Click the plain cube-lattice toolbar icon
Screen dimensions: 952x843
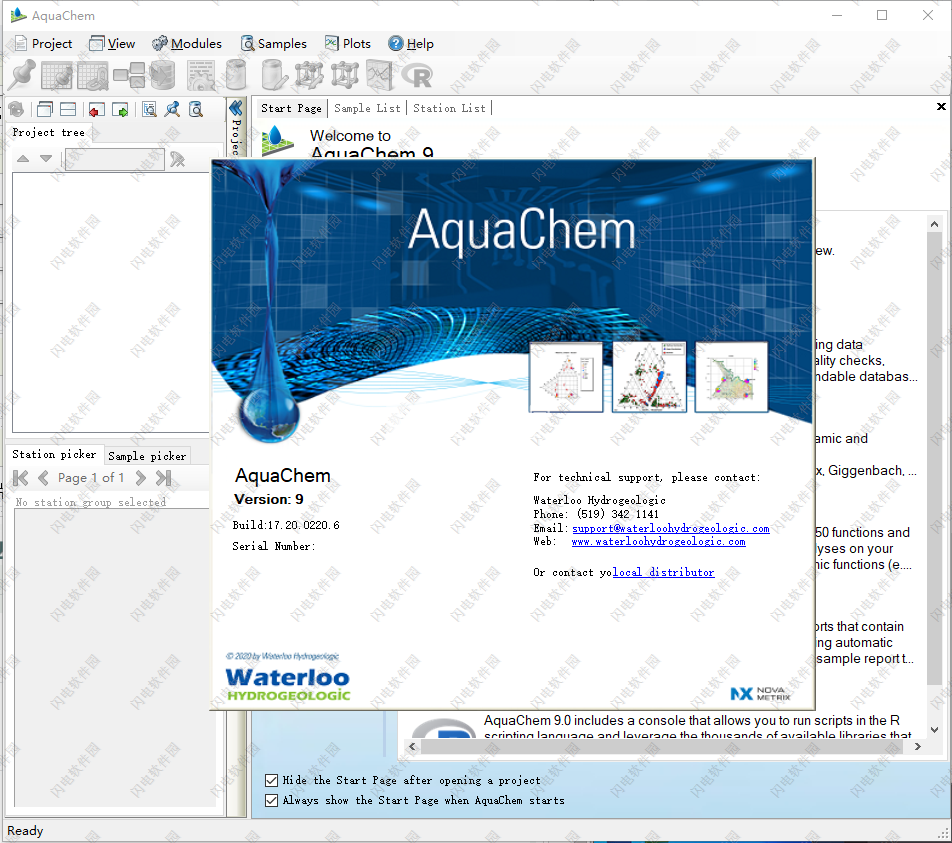(345, 75)
